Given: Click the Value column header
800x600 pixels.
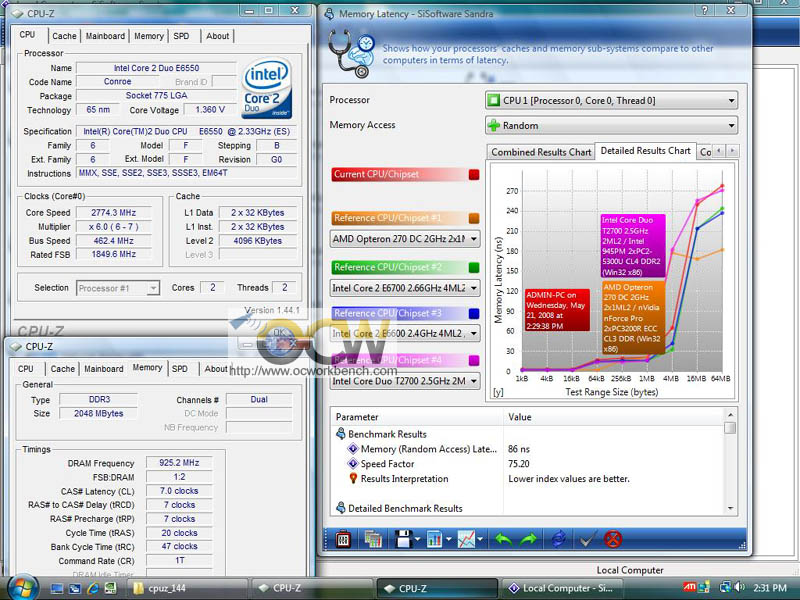Looking at the screenshot, I should [614, 417].
